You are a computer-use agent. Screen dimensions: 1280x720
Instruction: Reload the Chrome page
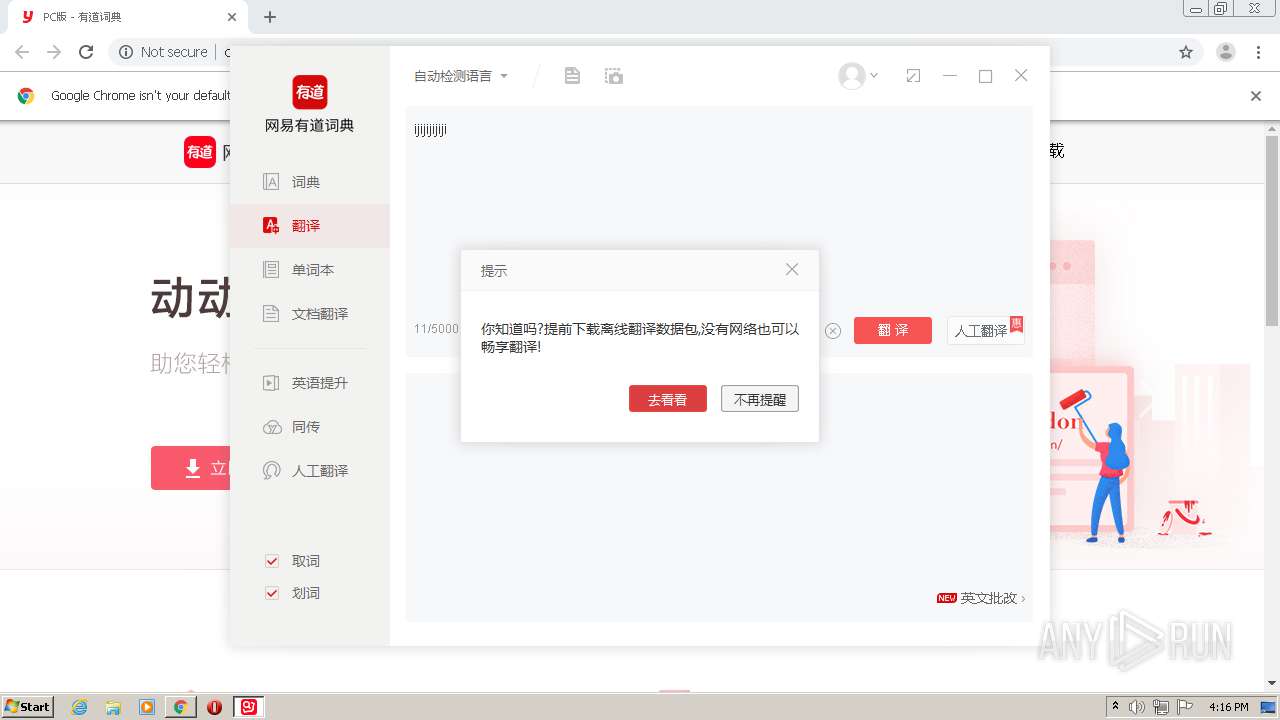86,52
